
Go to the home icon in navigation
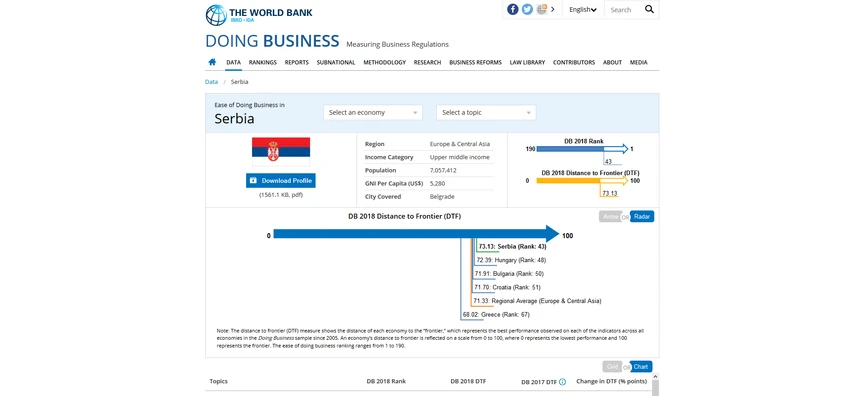(212, 62)
